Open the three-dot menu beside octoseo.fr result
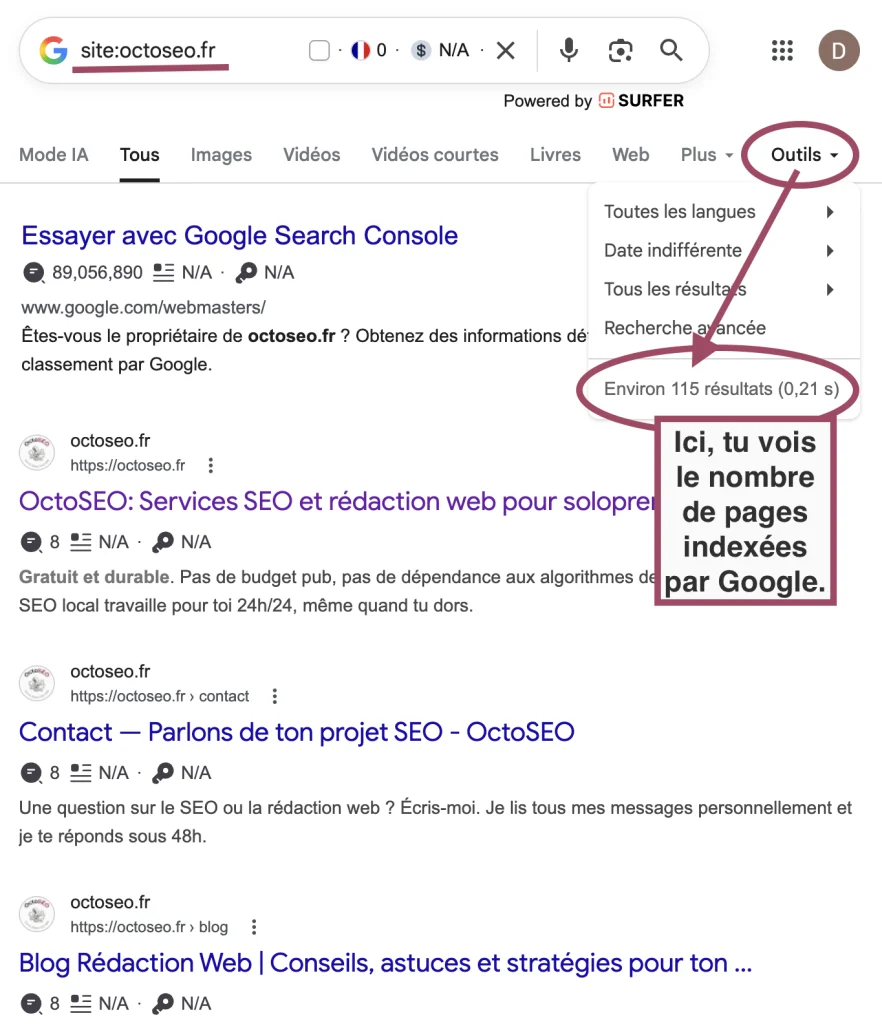Image resolution: width=882 pixels, height=1024 pixels. (210, 465)
